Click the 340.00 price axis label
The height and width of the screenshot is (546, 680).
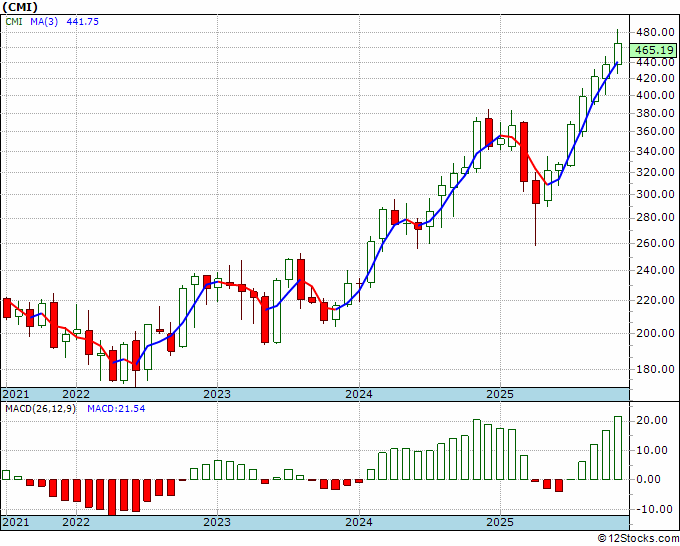[x=655, y=151]
